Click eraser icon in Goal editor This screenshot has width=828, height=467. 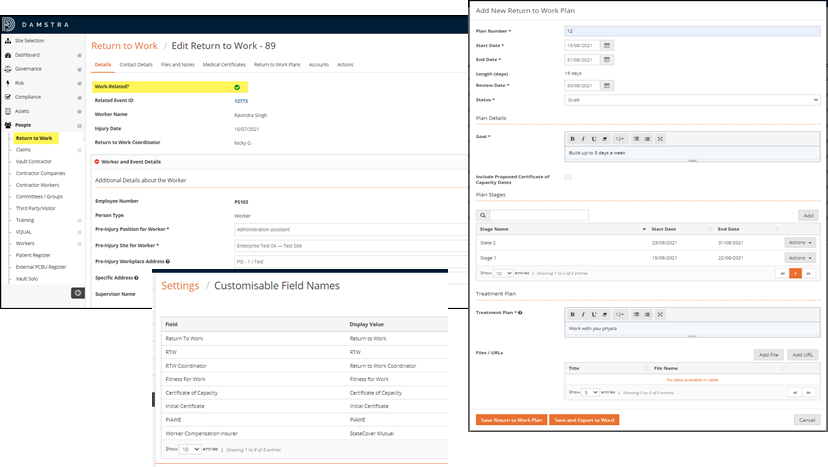coord(605,139)
